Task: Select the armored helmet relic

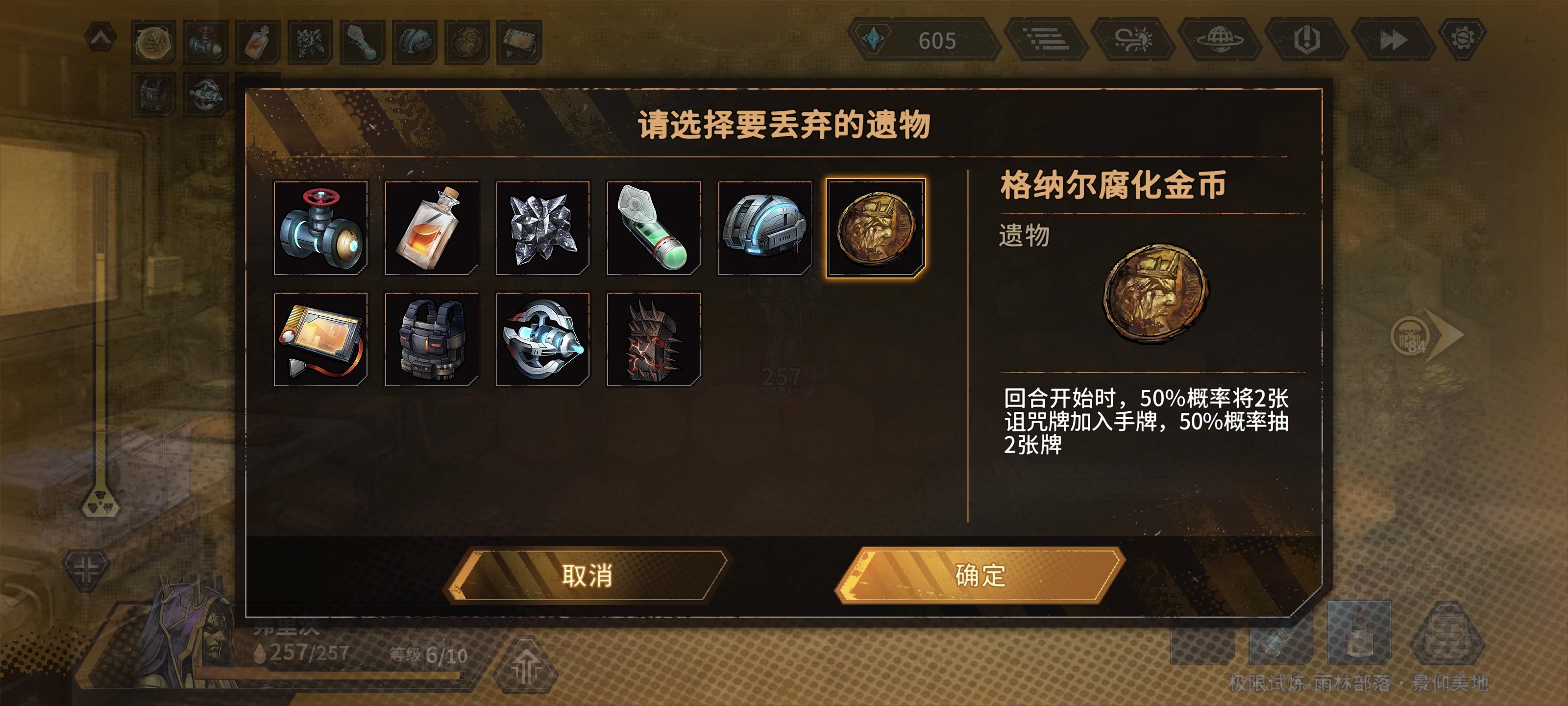Action: tap(764, 228)
